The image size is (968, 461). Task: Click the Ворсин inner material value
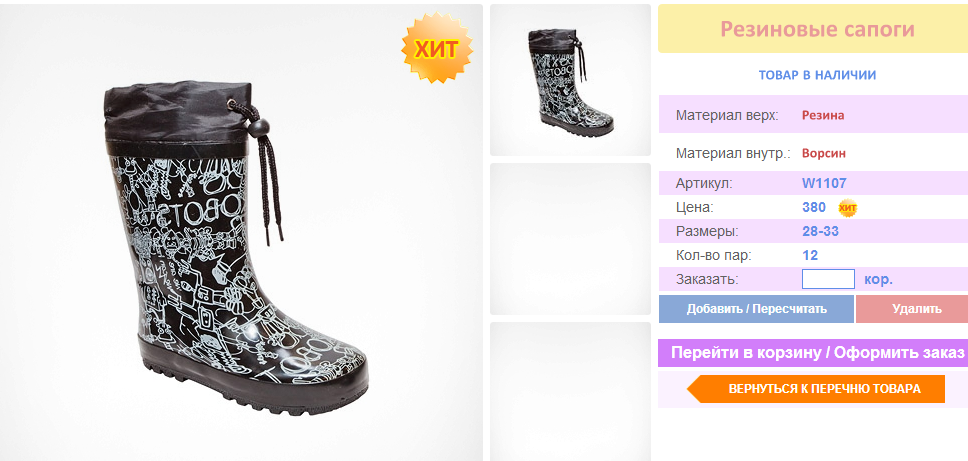point(824,154)
